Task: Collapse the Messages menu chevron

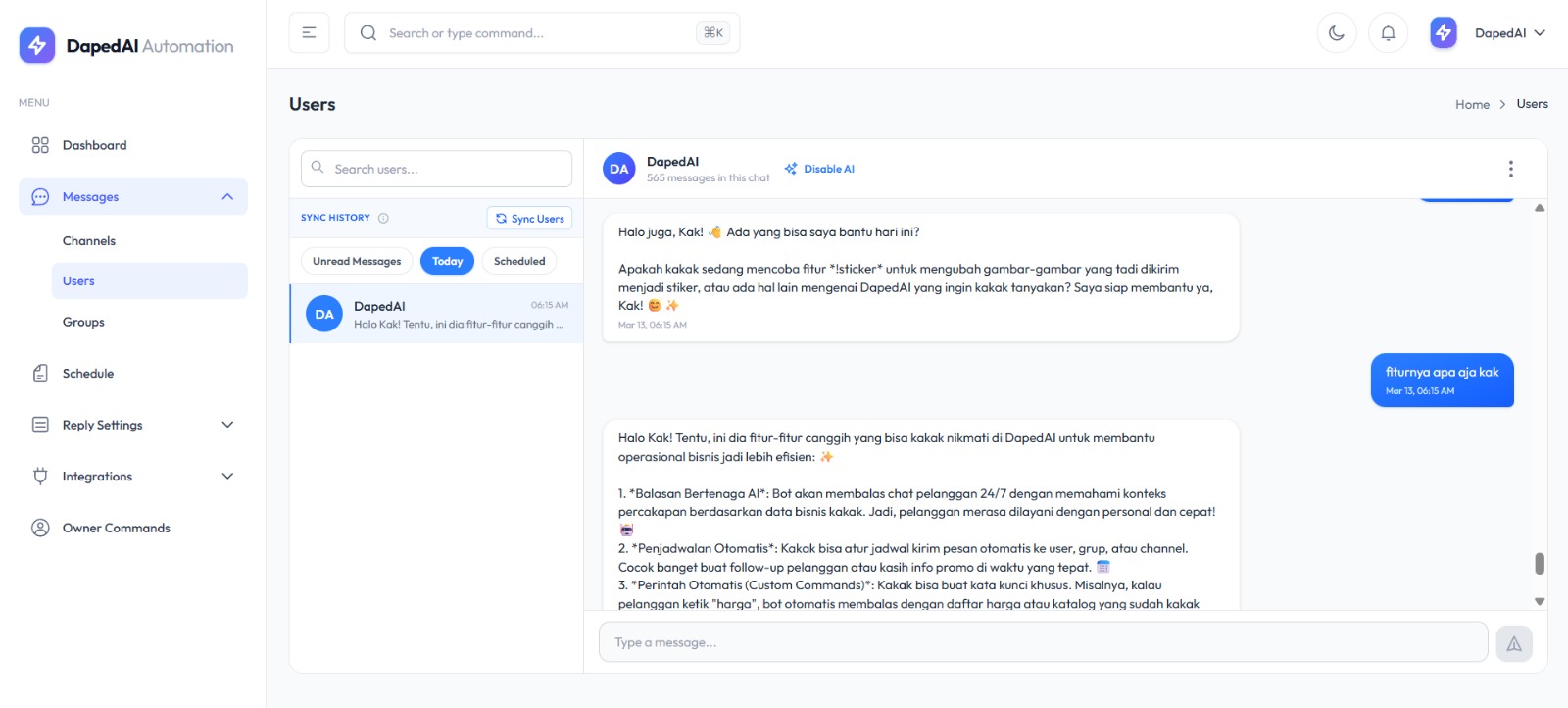Action: pyautogui.click(x=227, y=197)
